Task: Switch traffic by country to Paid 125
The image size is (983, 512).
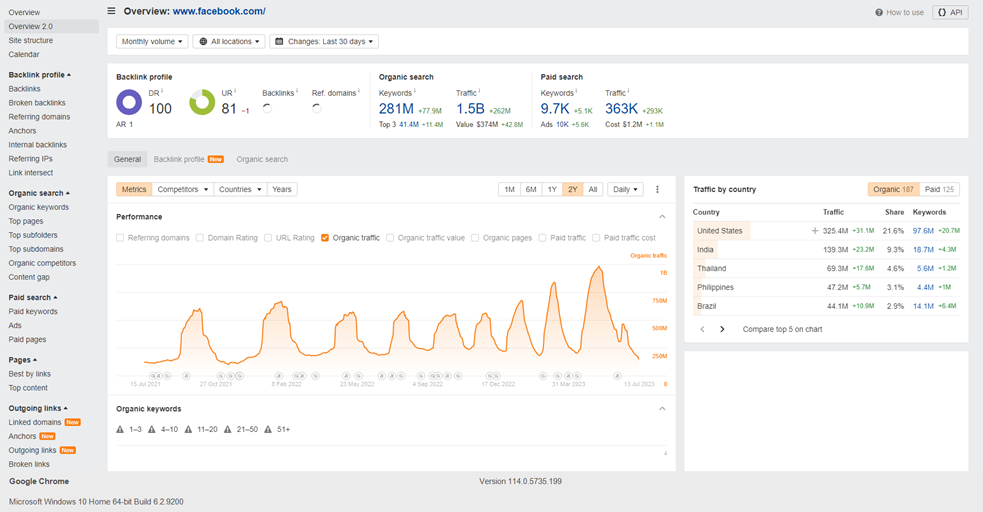Action: pos(939,189)
